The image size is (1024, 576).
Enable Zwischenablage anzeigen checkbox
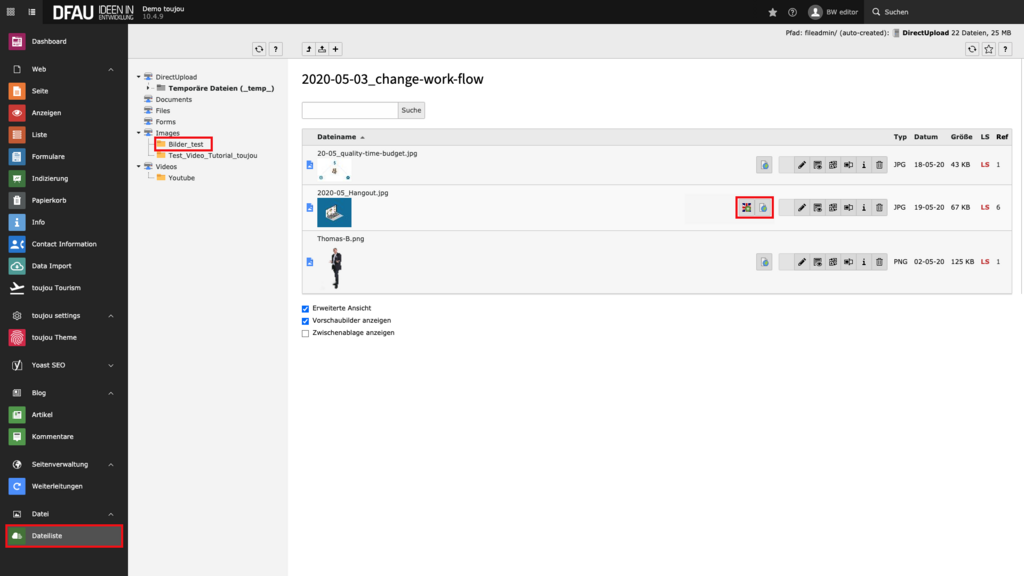306,333
